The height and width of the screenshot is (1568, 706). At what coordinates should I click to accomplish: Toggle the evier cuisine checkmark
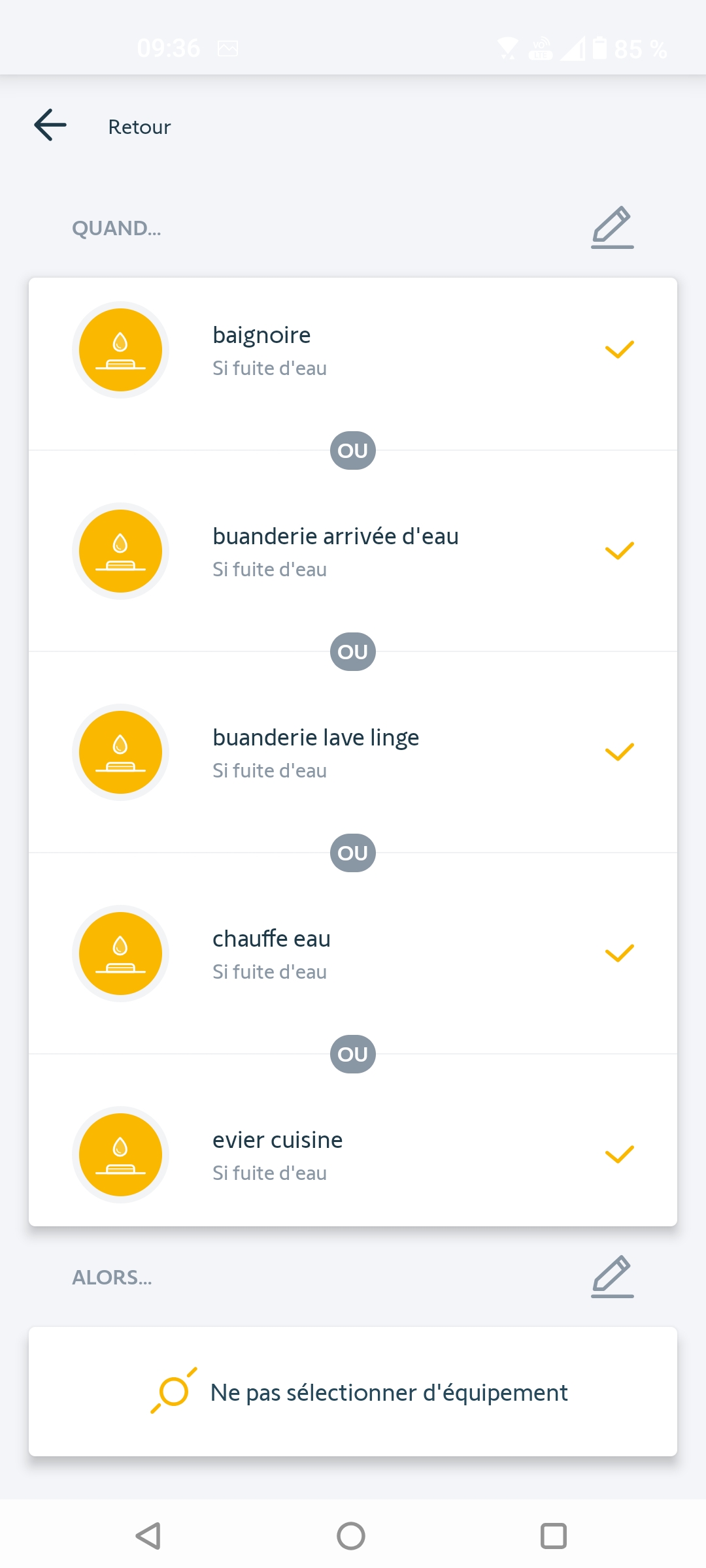(x=619, y=1154)
